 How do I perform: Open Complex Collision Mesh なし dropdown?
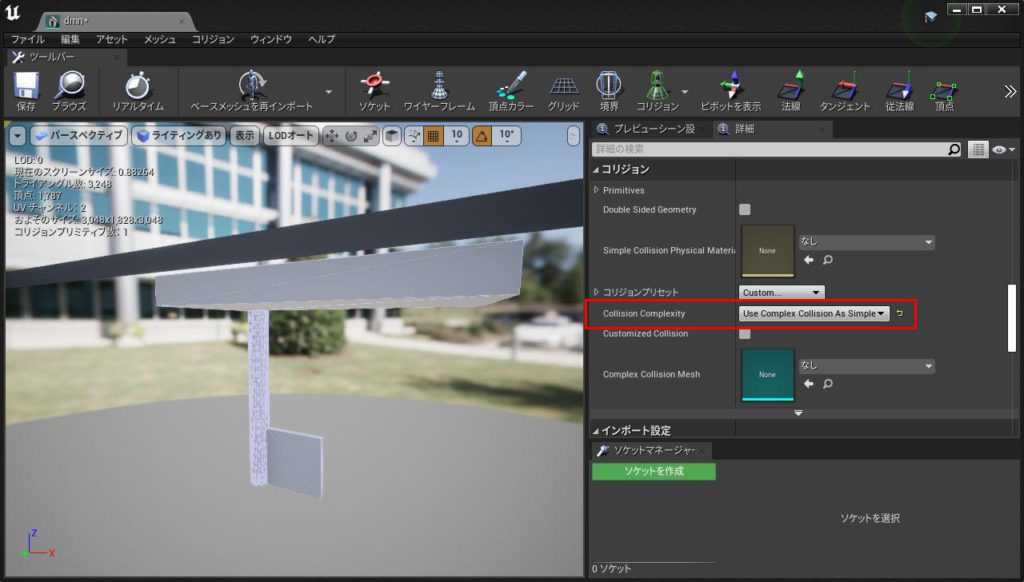coord(867,366)
